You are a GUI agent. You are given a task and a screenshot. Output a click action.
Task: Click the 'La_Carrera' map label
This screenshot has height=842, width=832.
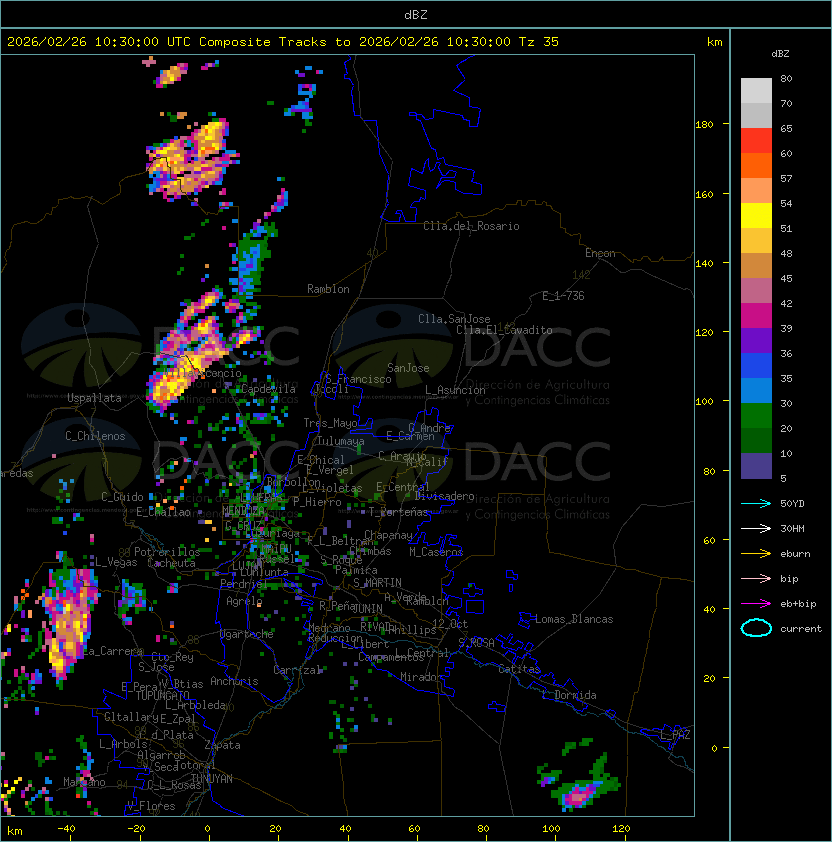(x=113, y=651)
